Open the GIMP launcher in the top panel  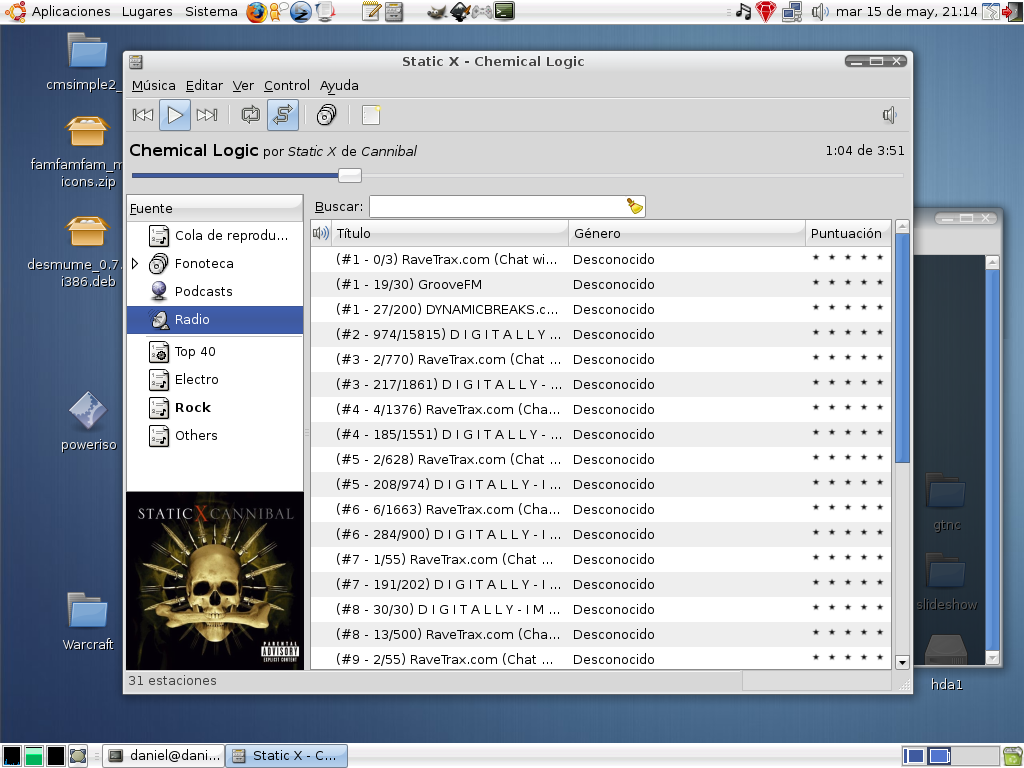[436, 12]
